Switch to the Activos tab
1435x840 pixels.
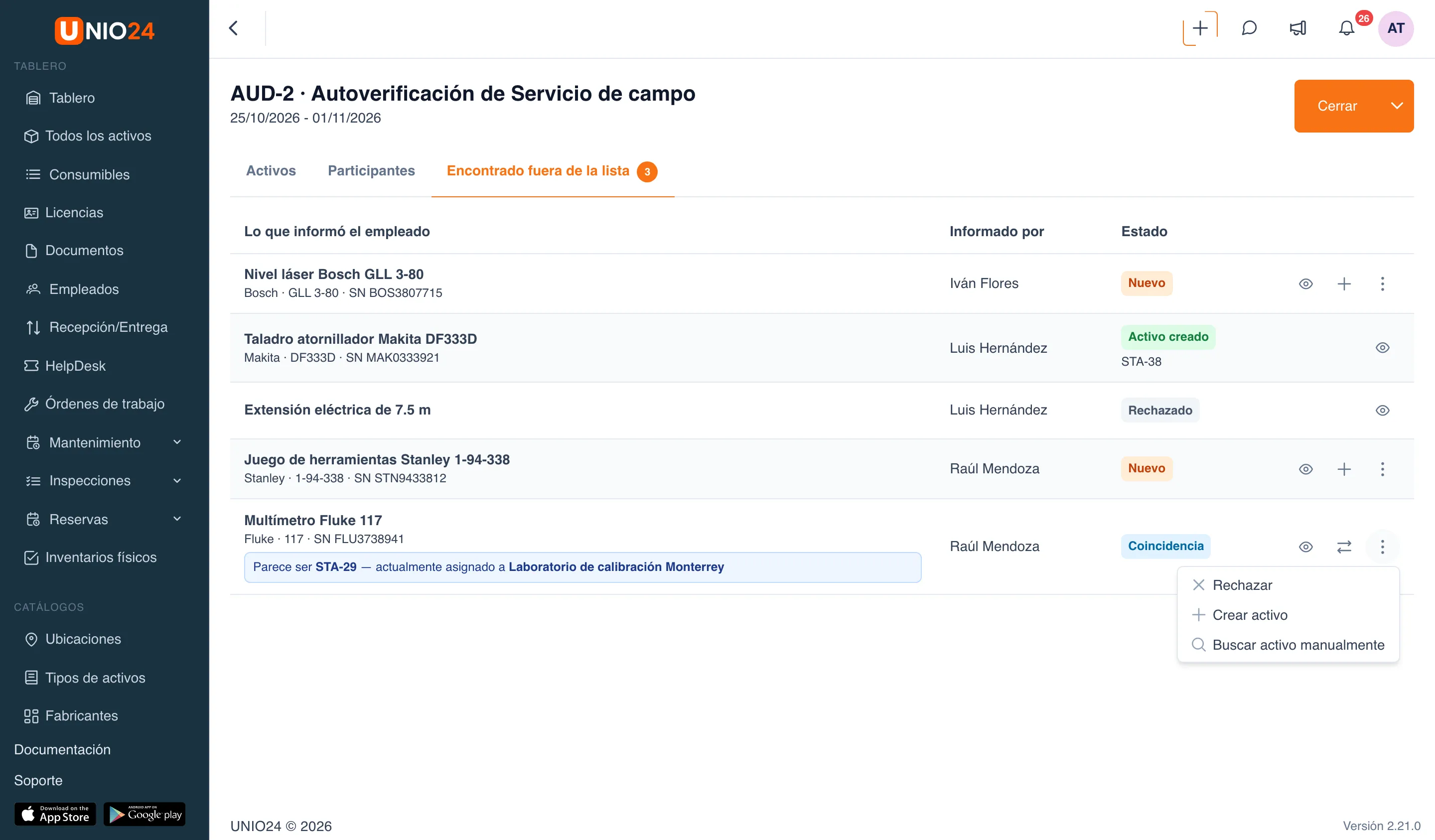coord(271,171)
